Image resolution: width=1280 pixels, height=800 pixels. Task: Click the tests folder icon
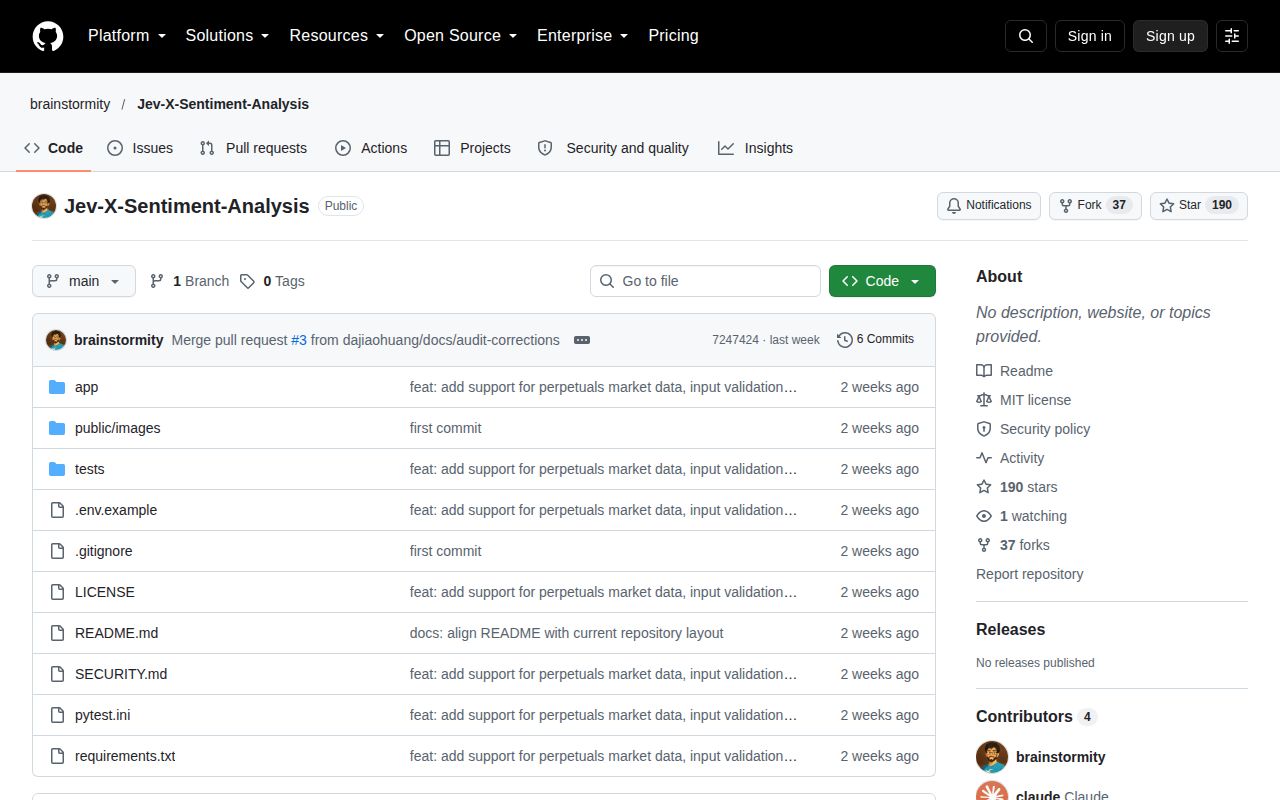57,469
